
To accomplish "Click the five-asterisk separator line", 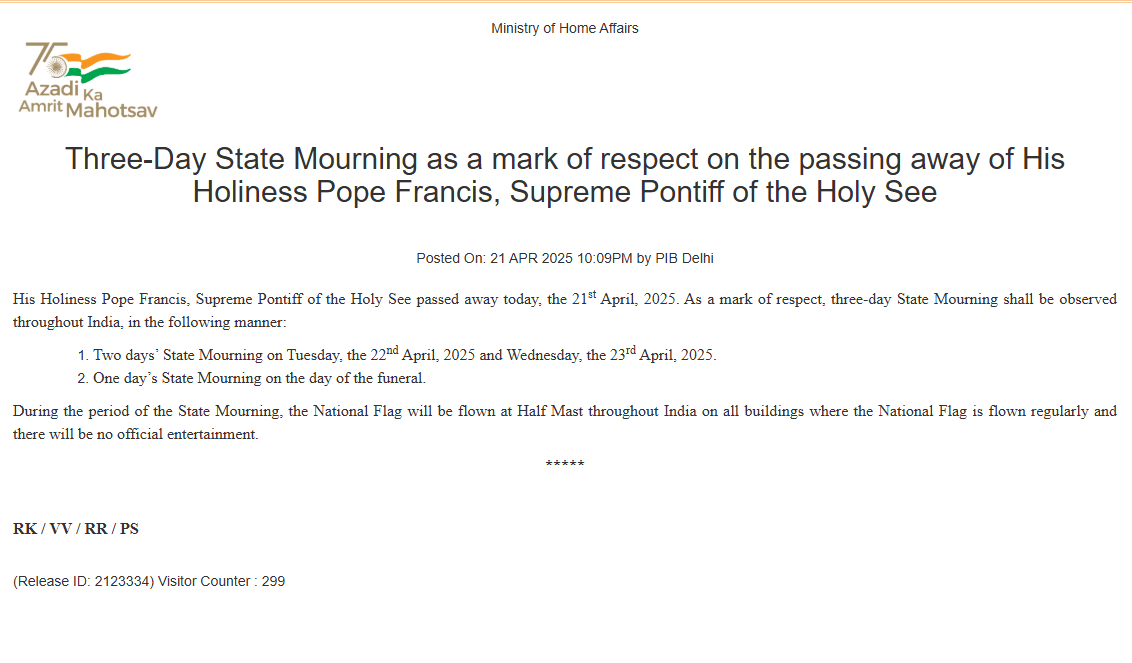I will (x=564, y=465).
